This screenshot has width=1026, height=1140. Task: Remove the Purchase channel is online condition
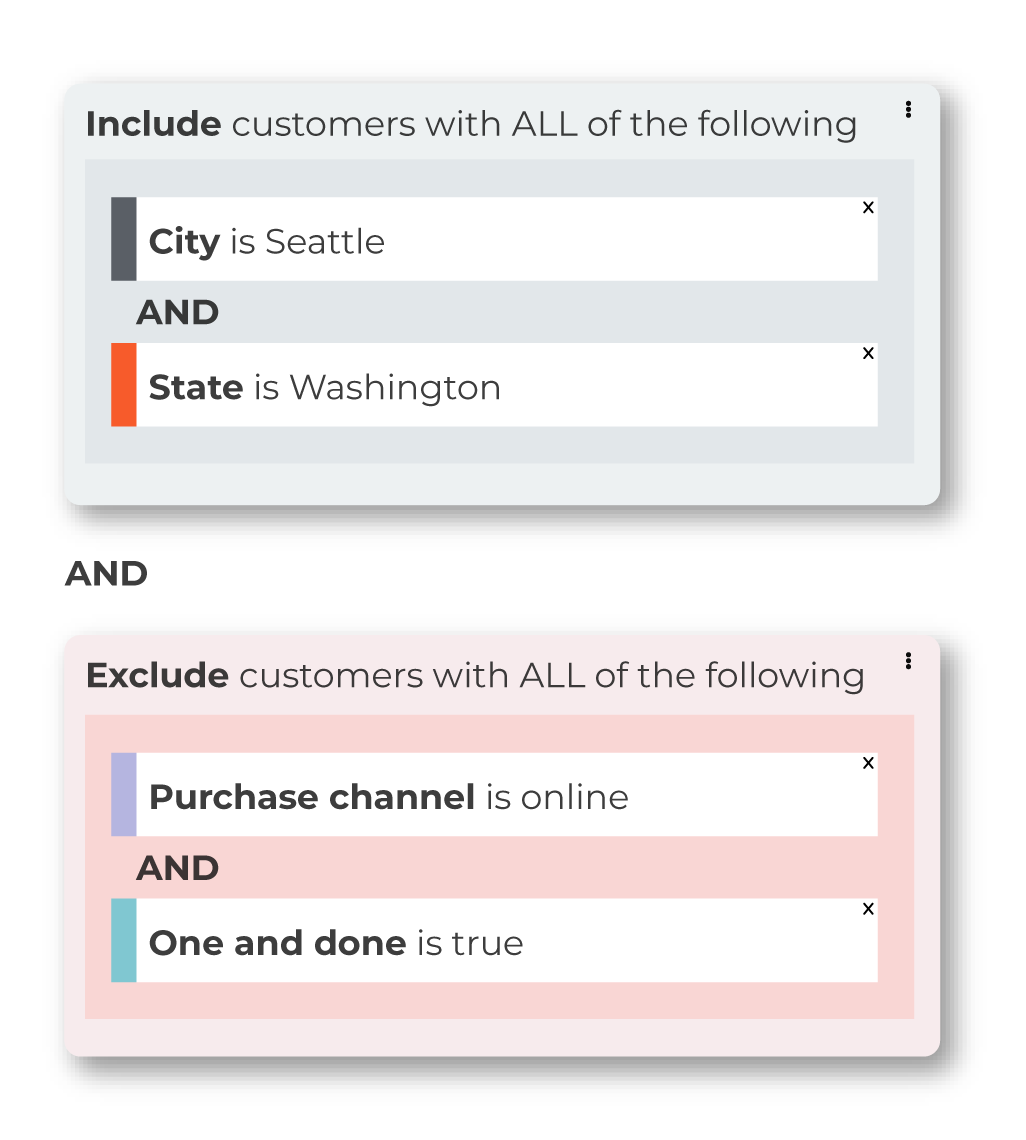tap(868, 763)
